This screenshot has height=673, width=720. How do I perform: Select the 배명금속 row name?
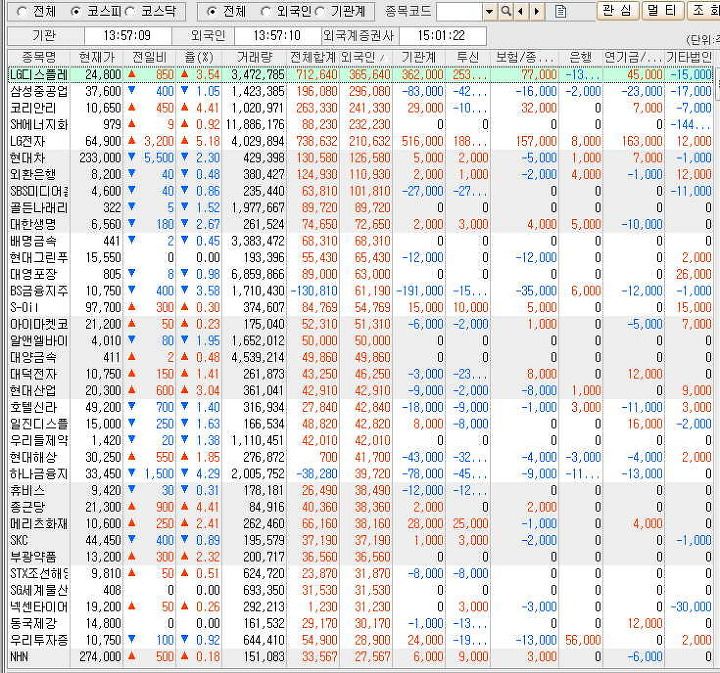(33, 241)
